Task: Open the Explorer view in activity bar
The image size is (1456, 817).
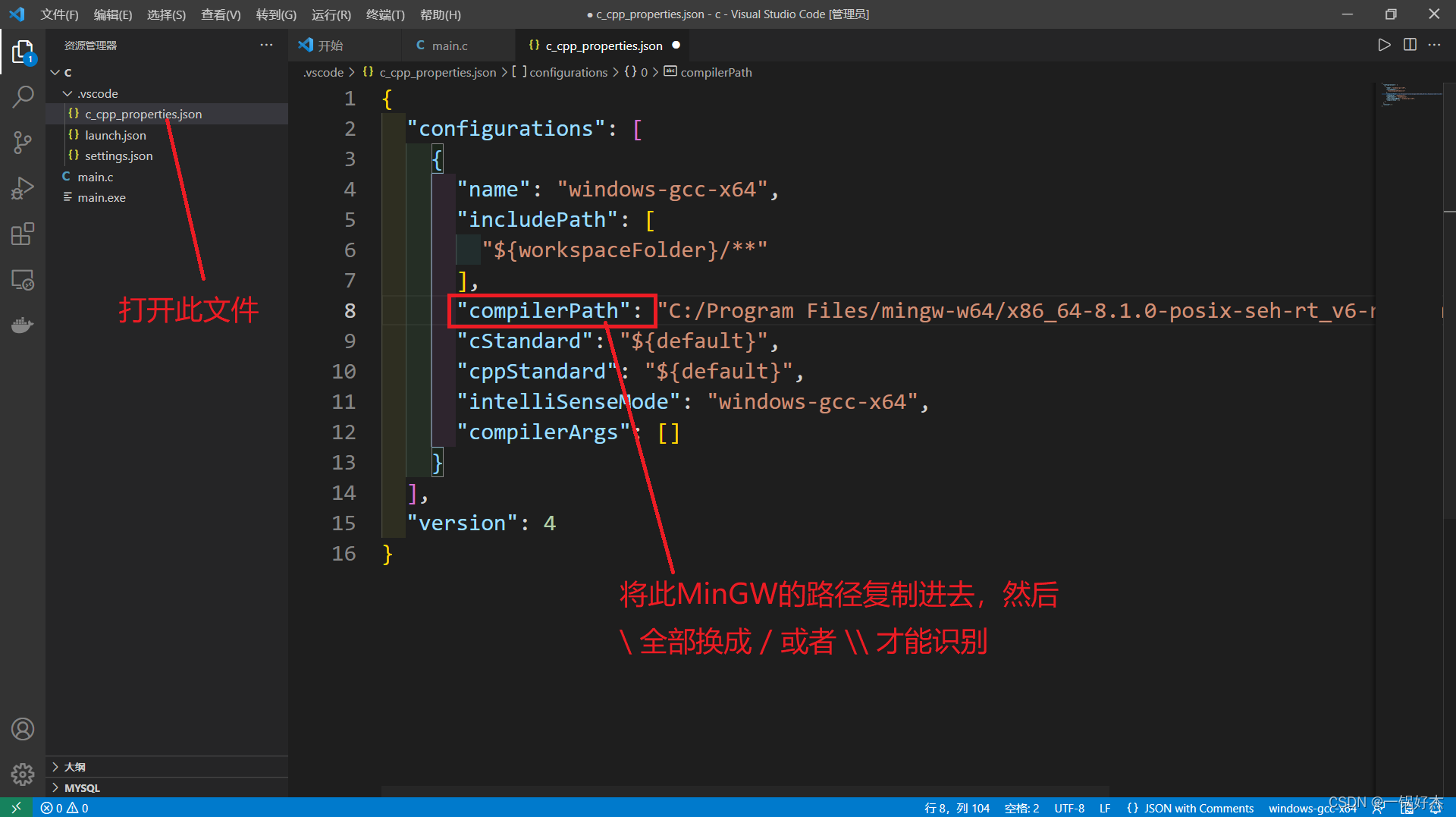Action: coord(23,52)
